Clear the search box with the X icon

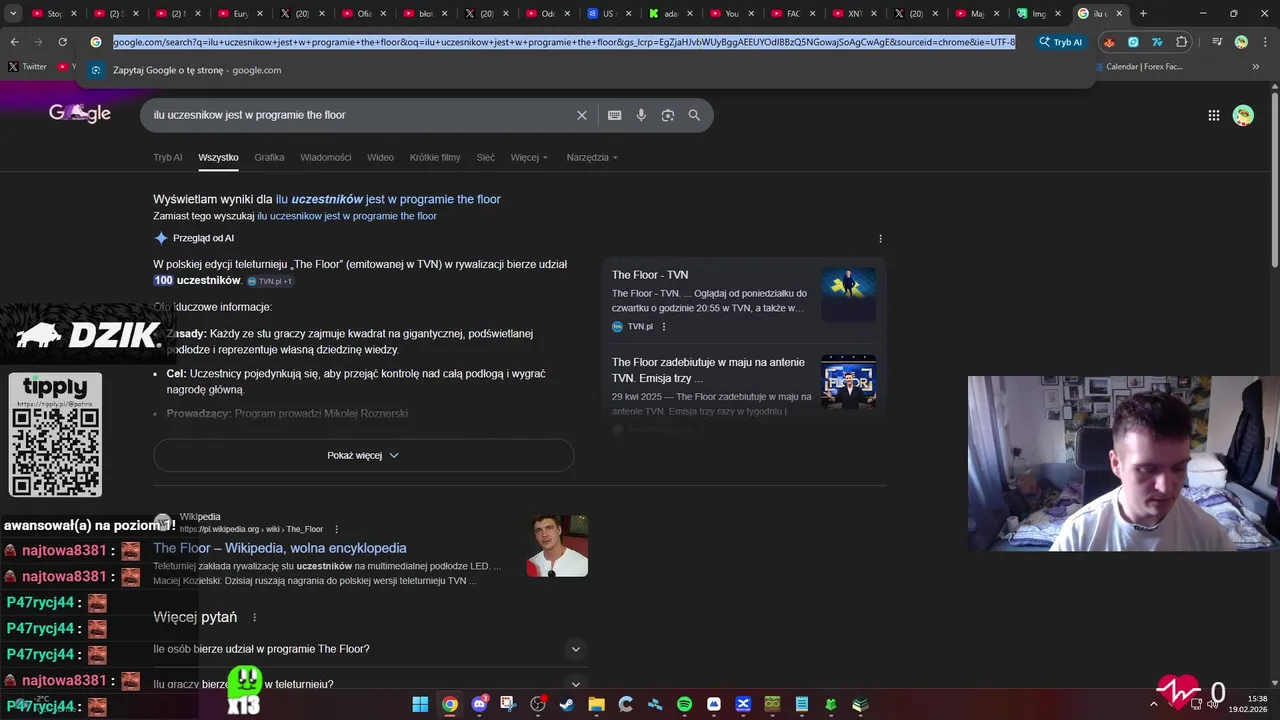pyautogui.click(x=581, y=115)
